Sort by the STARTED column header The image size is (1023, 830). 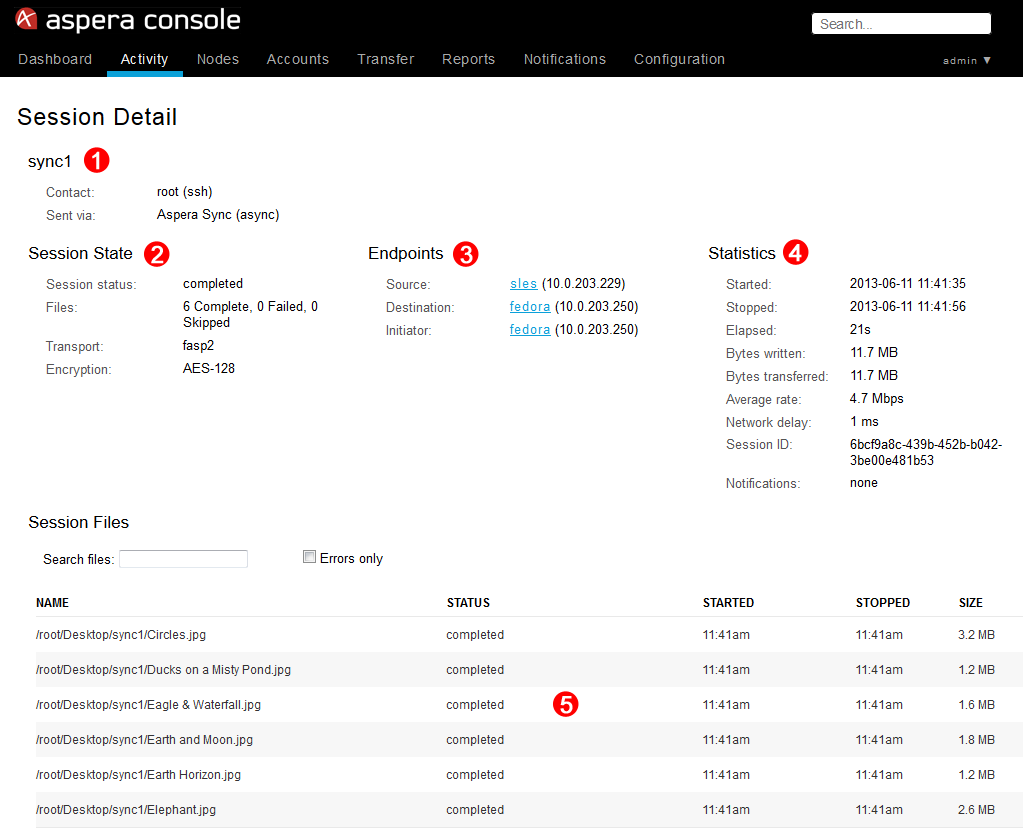[x=728, y=603]
